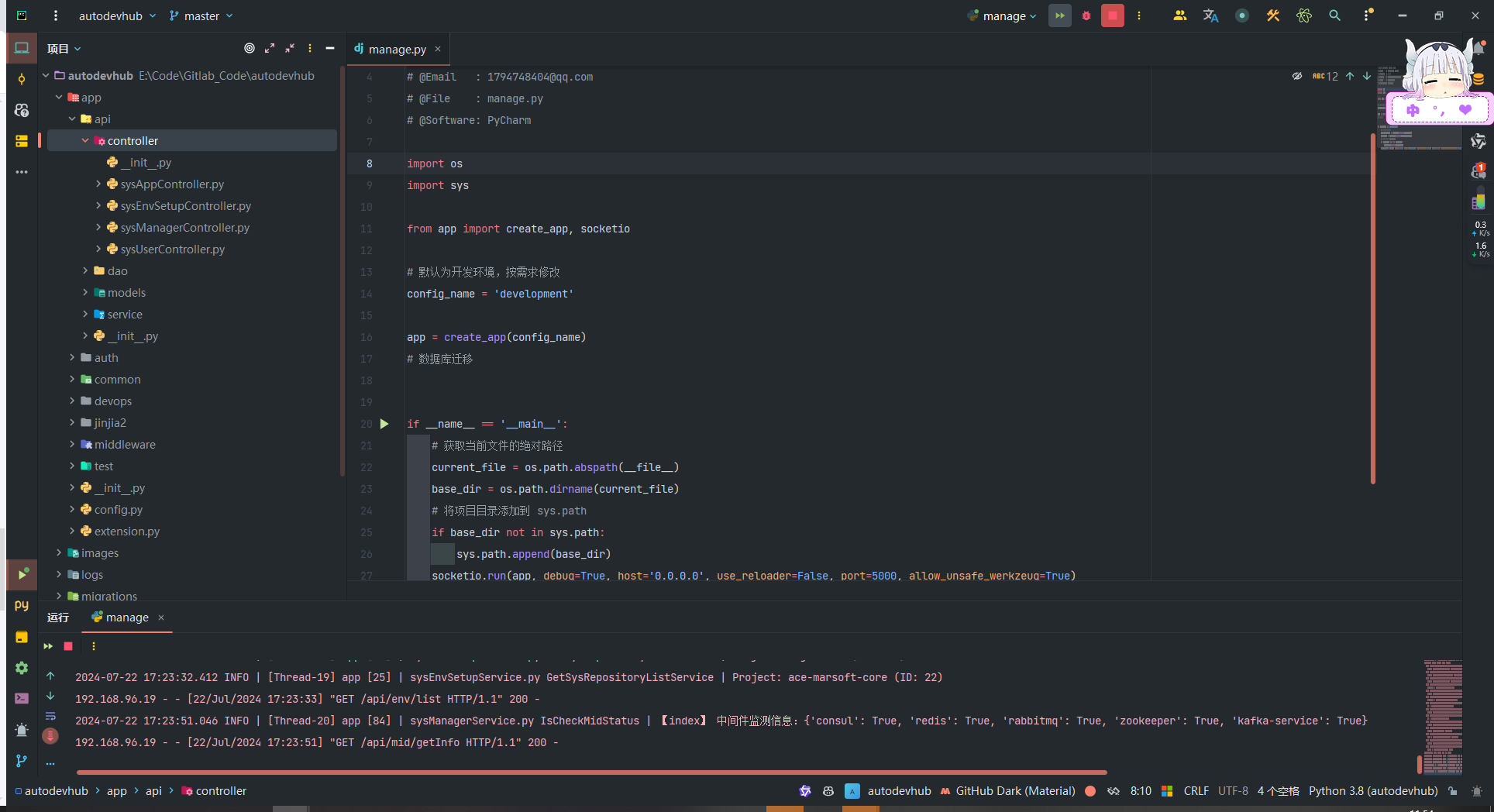Screen dimensions: 1494x812
Task: Click the 8:10 cursor position indicator
Action: coord(1141,791)
